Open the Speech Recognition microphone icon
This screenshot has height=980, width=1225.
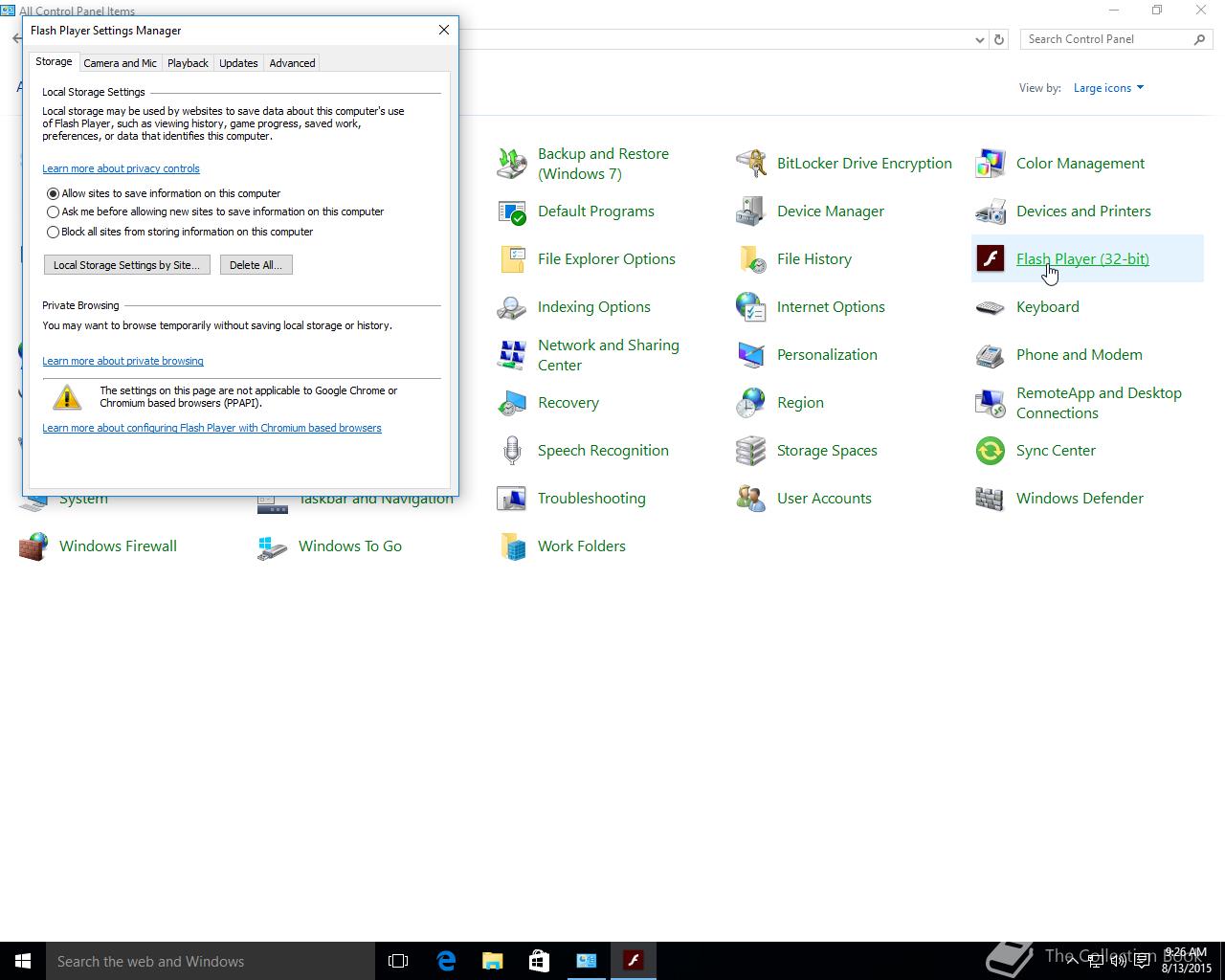pyautogui.click(x=512, y=451)
